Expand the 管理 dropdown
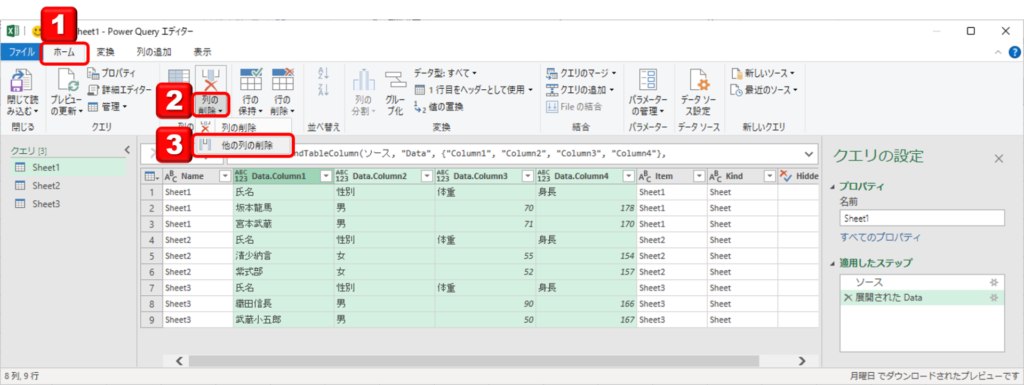The image size is (1024, 385). 107,106
